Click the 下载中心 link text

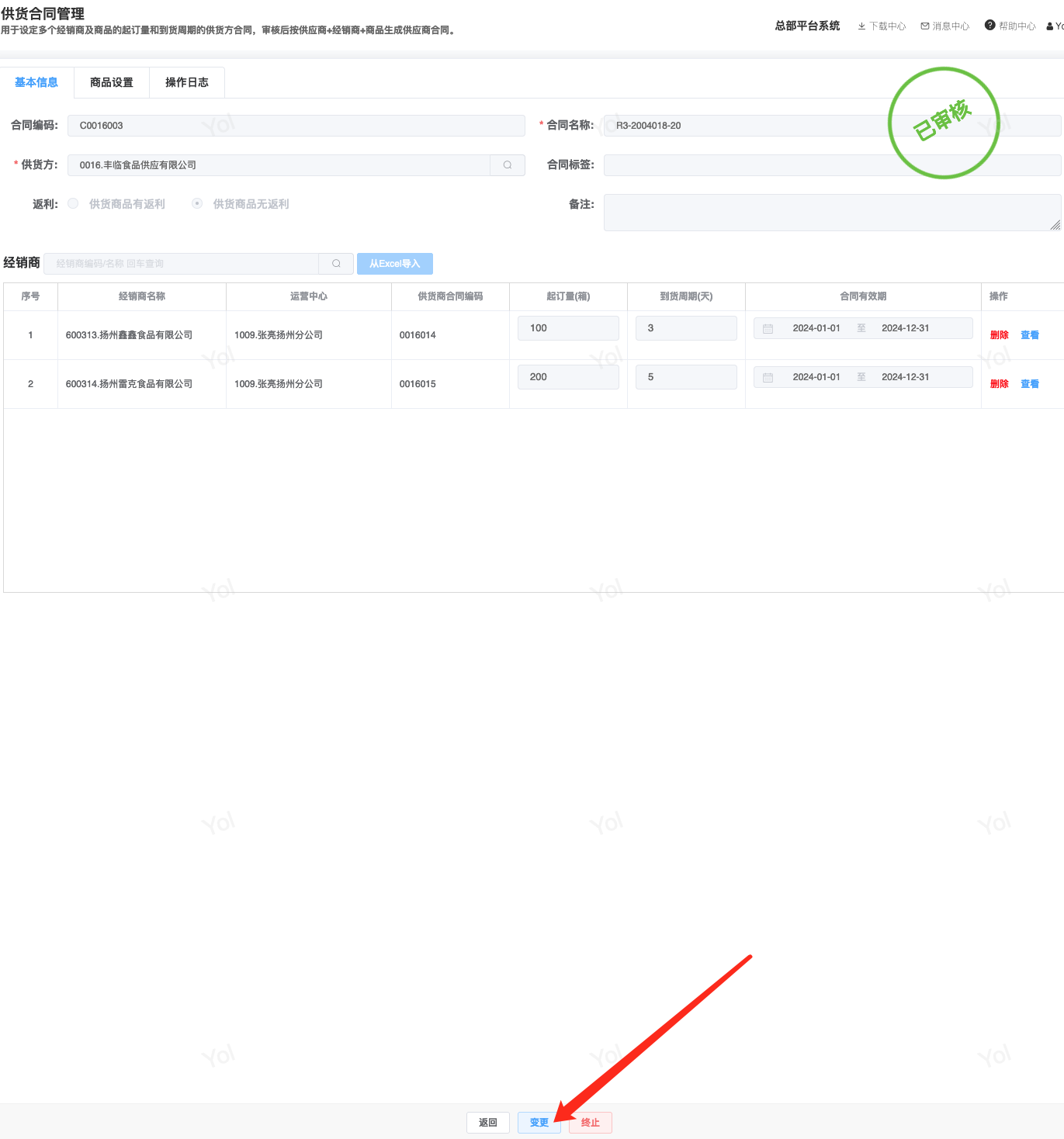888,26
